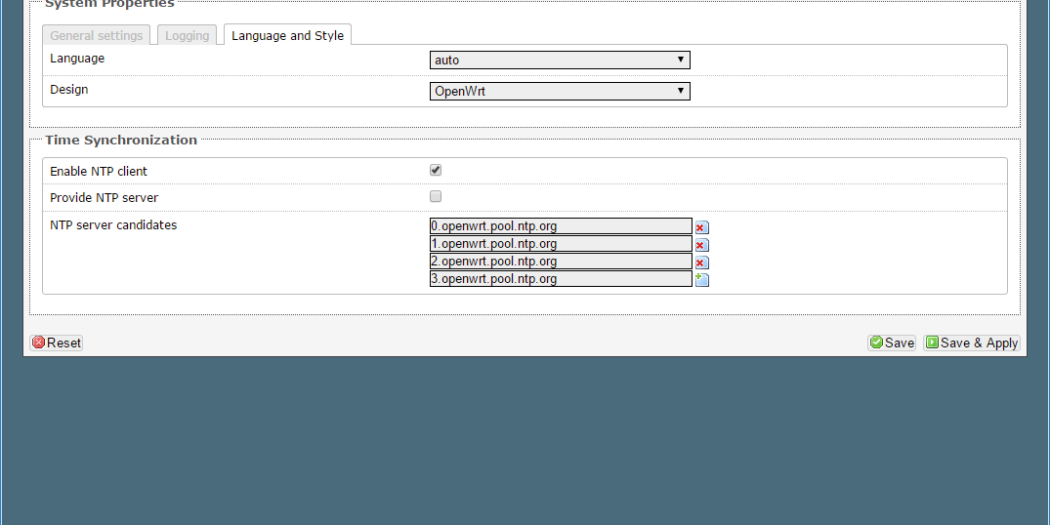Remove the 1.openwrt.pool.ntp.org server entry
Viewport: 1050px width, 525px height.
(701, 245)
